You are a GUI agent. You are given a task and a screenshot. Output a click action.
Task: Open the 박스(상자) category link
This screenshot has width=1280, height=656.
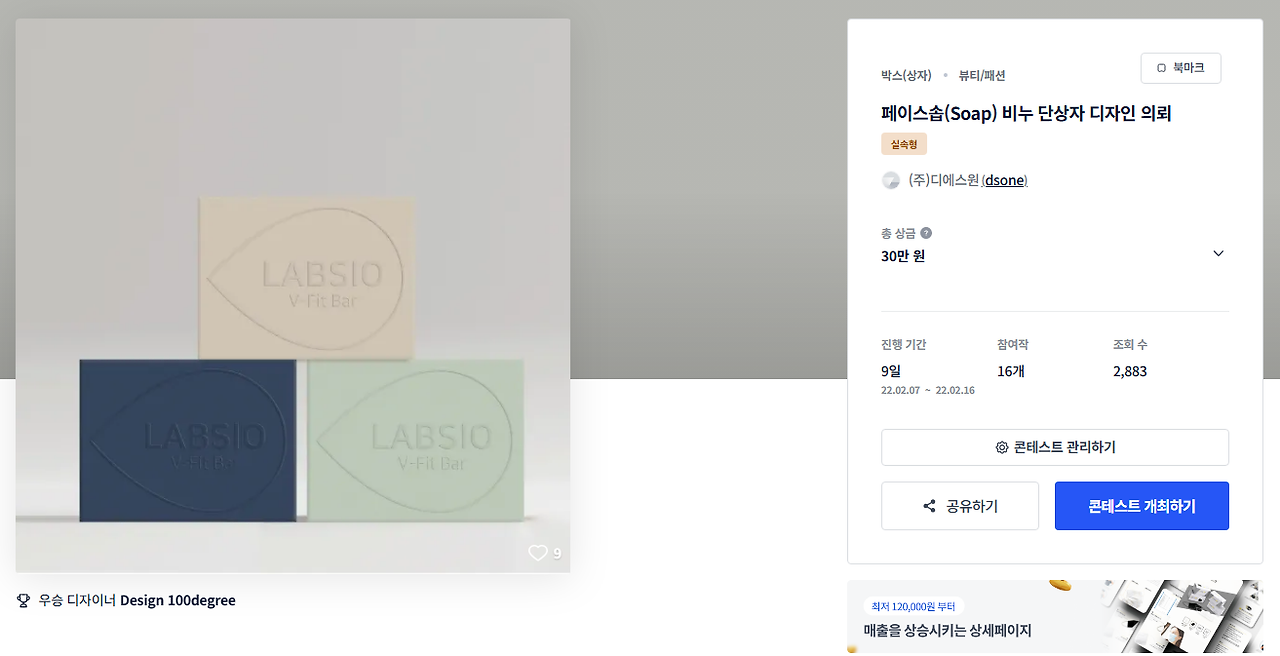[x=906, y=75]
